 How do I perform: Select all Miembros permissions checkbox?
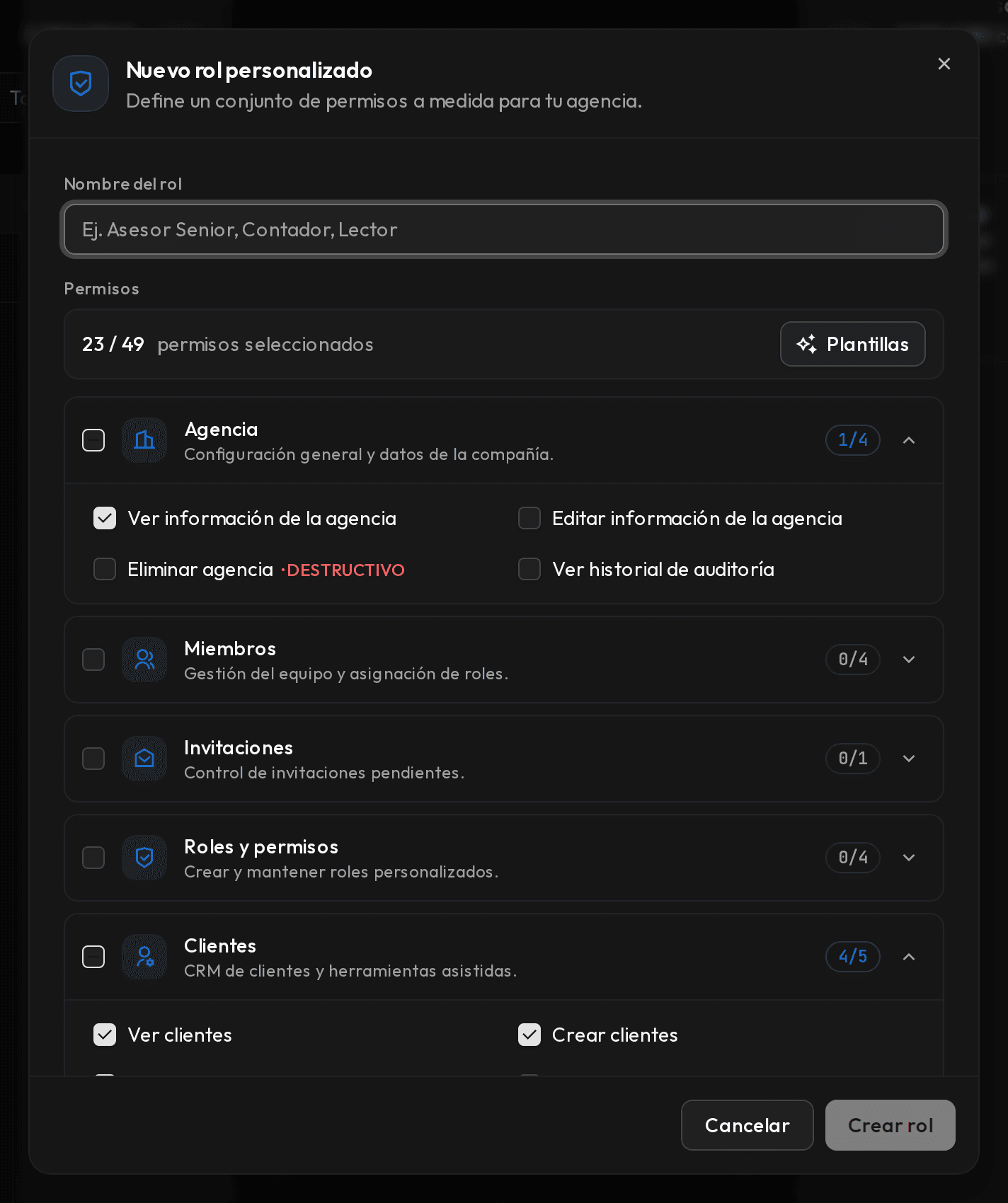[x=93, y=660]
